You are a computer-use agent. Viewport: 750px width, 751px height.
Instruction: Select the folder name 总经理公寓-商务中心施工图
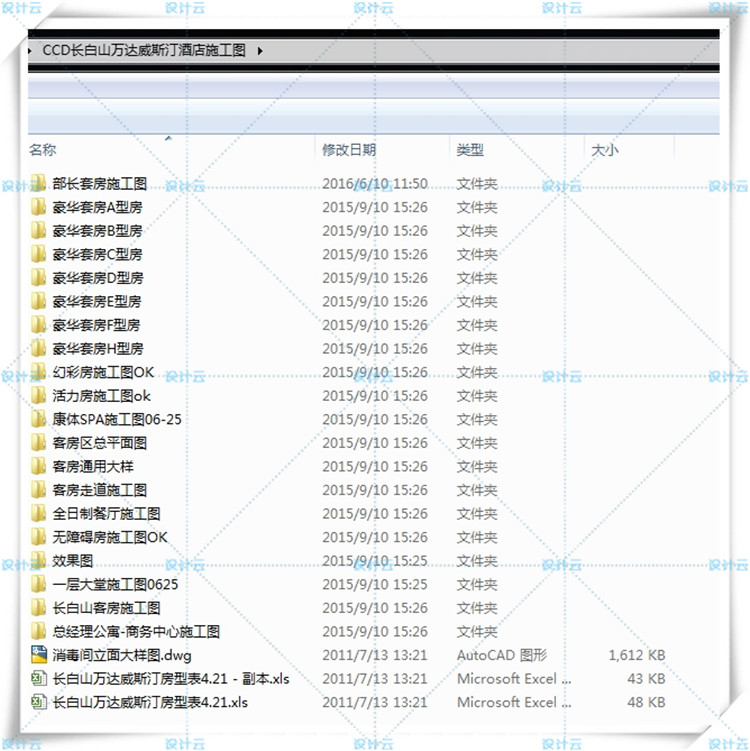(x=136, y=631)
